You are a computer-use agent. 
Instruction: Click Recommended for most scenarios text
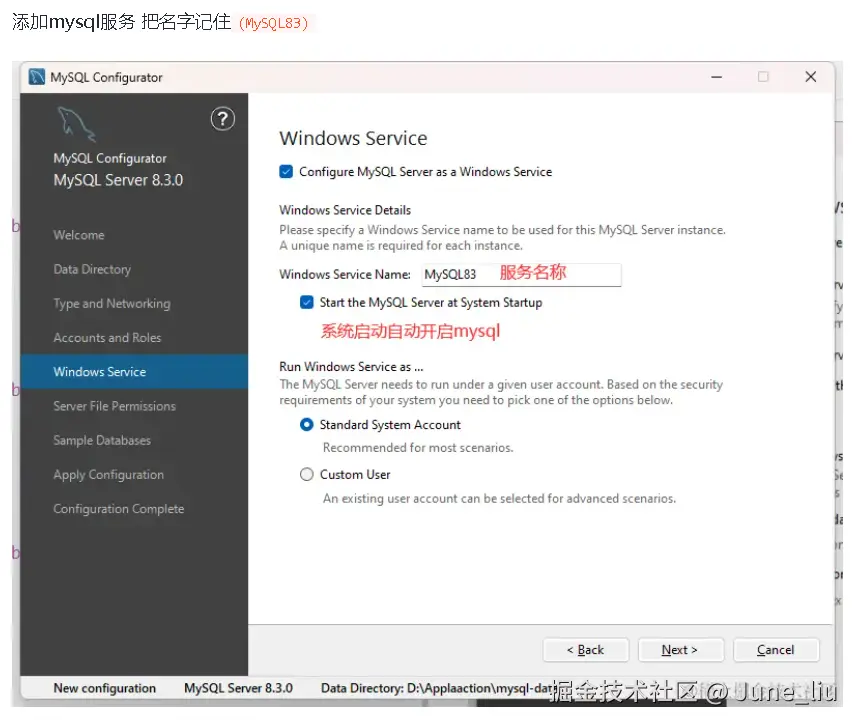coord(418,448)
